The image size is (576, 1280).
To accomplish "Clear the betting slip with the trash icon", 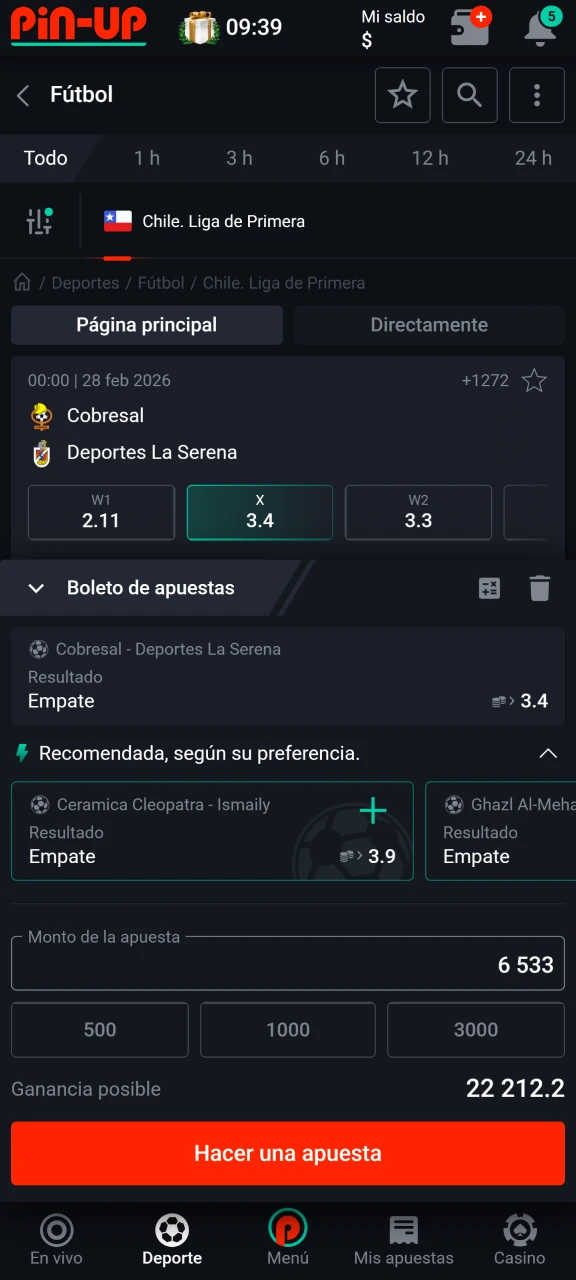I will coord(540,588).
